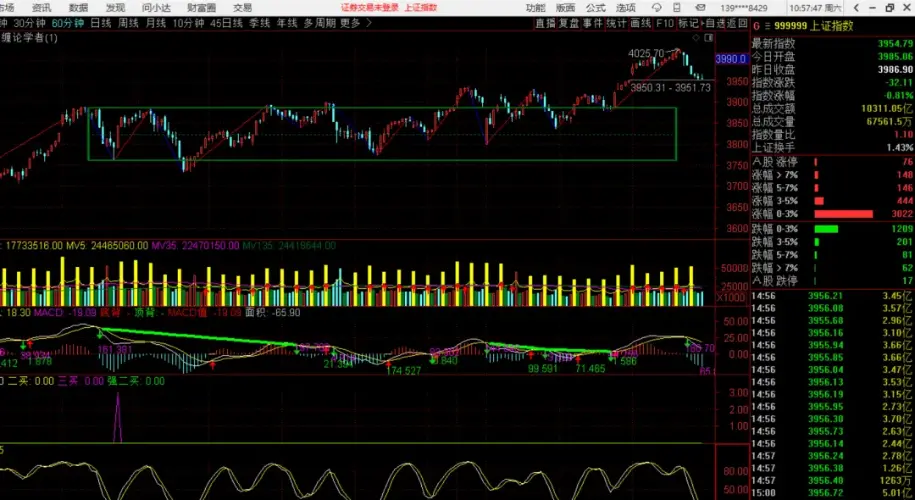The width and height of the screenshot is (915, 500).
Task: Click the panel layout icon atop the chart
Action: (x=708, y=38)
